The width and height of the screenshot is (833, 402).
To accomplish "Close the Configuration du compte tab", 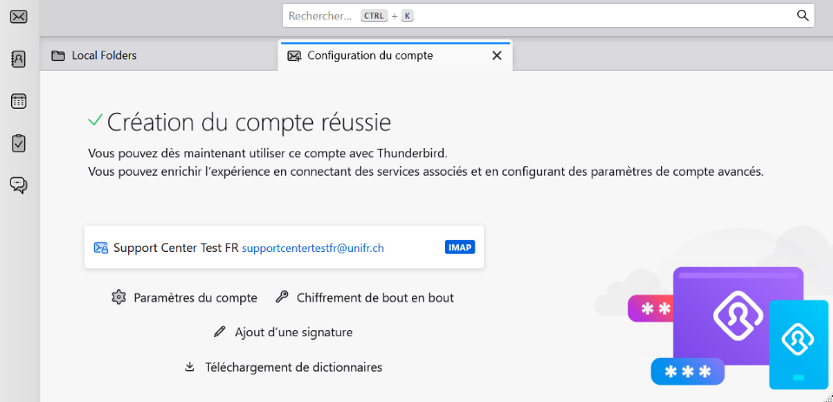I will pyautogui.click(x=497, y=56).
